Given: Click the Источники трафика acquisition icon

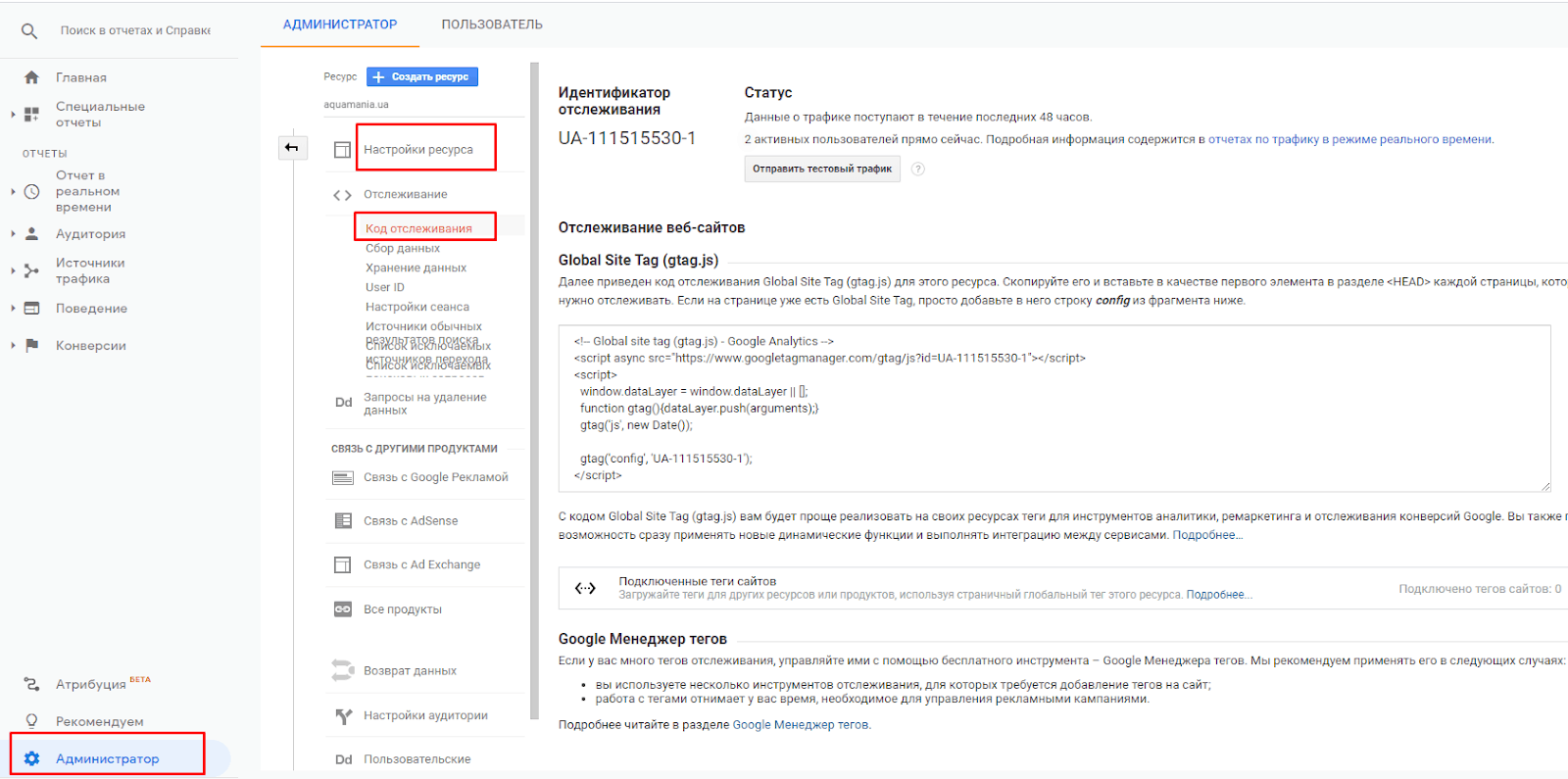Looking at the screenshot, I should pyautogui.click(x=31, y=271).
